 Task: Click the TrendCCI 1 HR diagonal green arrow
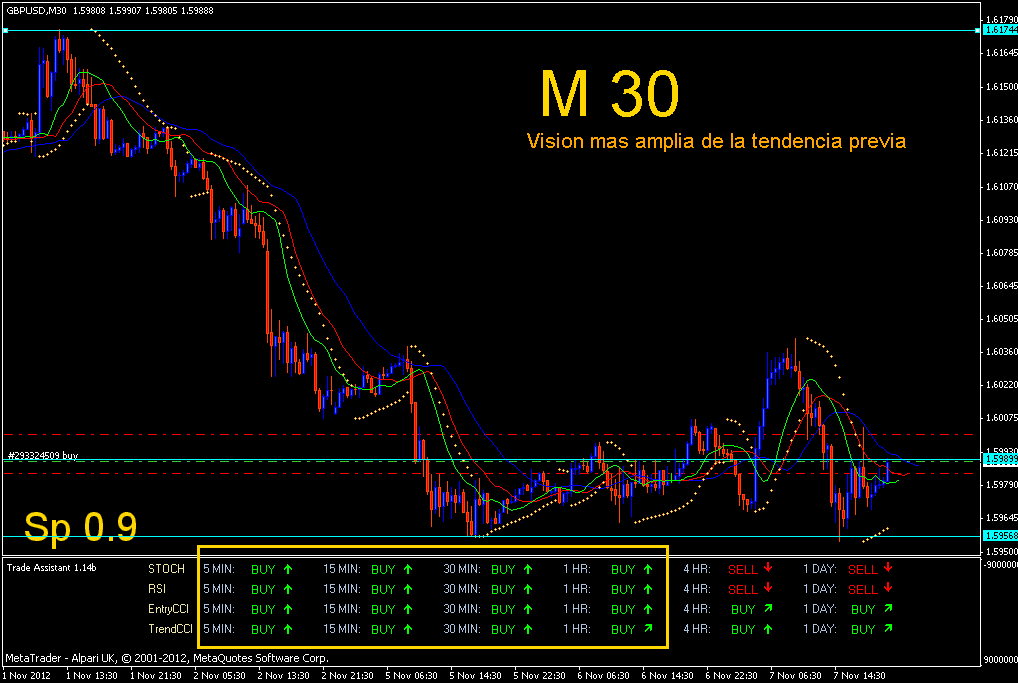(x=648, y=628)
